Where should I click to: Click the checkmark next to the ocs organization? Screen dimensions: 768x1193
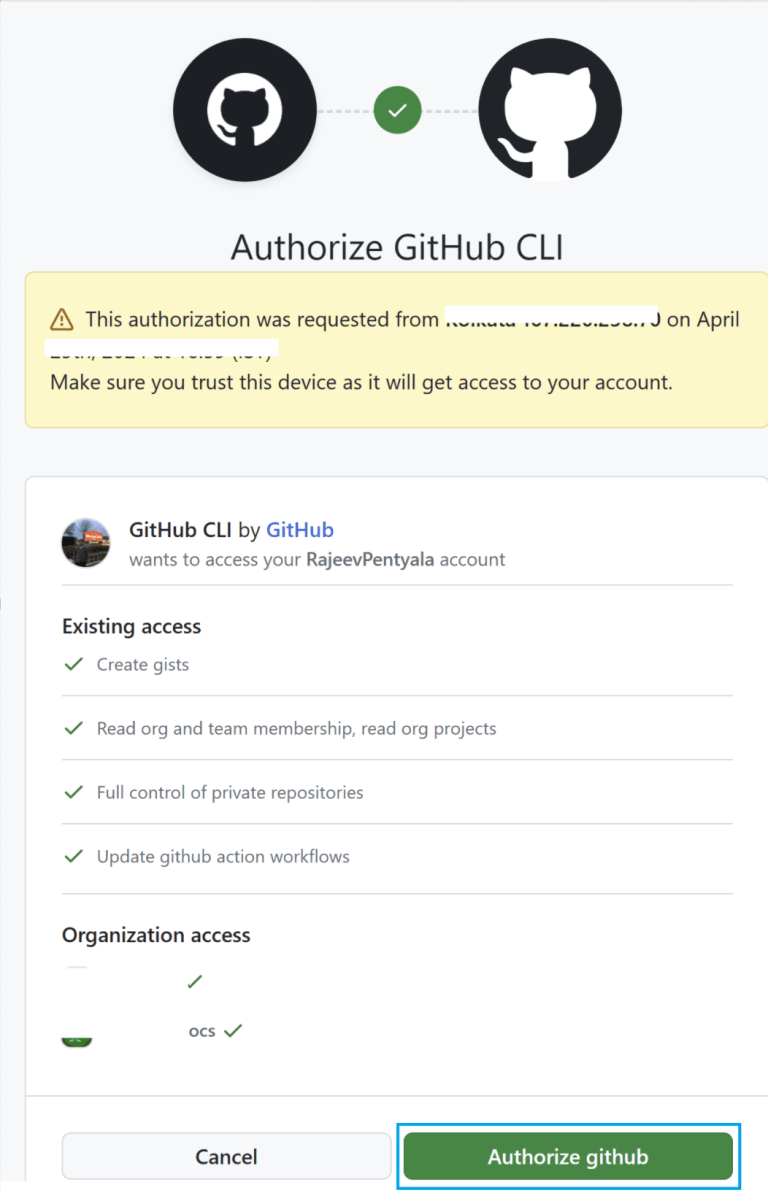point(233,1030)
